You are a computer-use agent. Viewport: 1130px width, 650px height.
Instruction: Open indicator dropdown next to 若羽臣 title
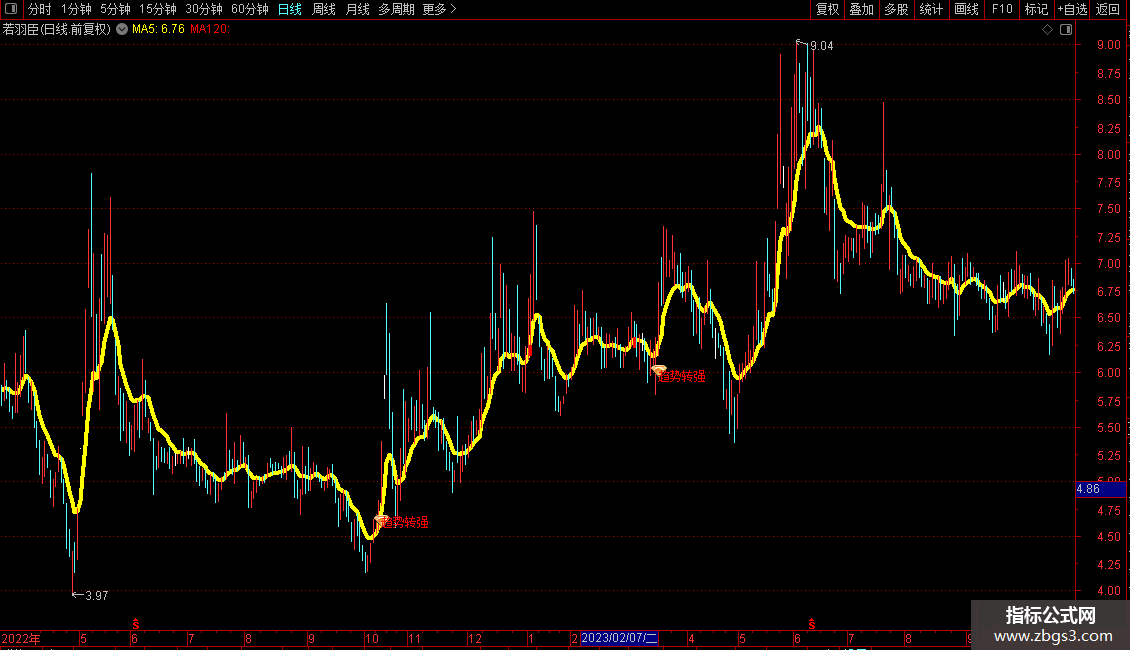tap(122, 29)
